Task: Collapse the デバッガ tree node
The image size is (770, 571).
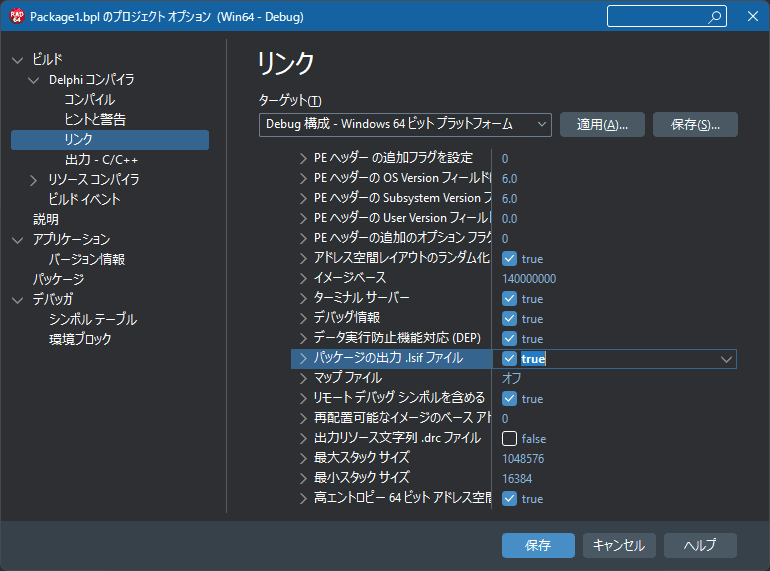Action: [18, 300]
